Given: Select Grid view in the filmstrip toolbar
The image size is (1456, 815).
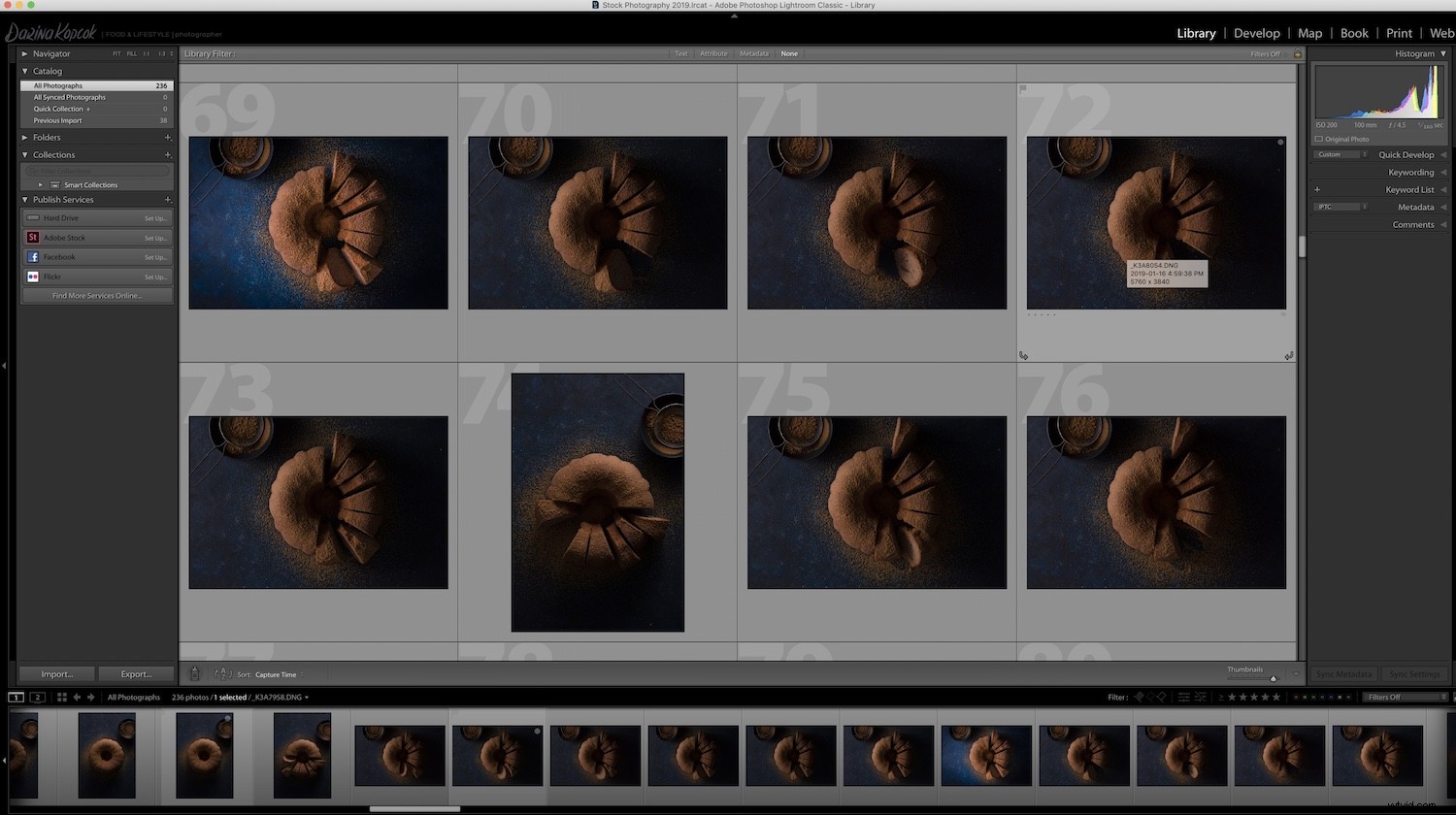Looking at the screenshot, I should click(x=62, y=697).
